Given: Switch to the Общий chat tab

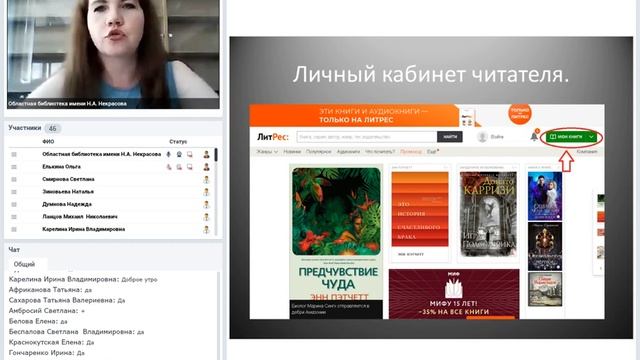Looking at the screenshot, I should 24,264.
